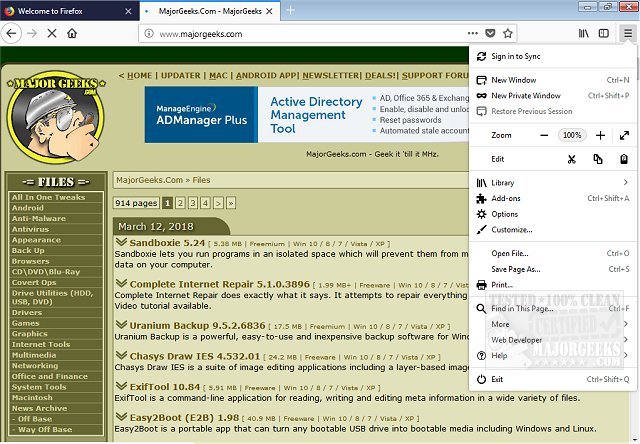The height and width of the screenshot is (444, 640).
Task: Open the UPDATER navigation link
Action: (180, 75)
